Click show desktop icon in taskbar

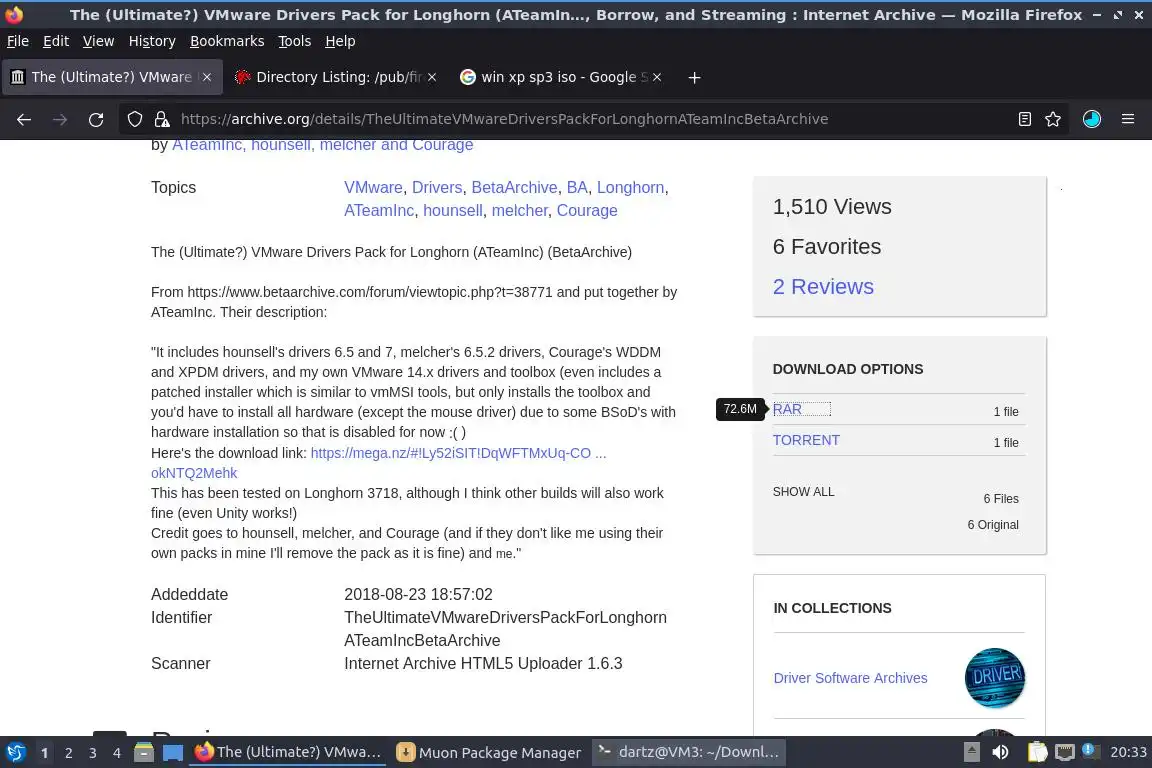173,752
